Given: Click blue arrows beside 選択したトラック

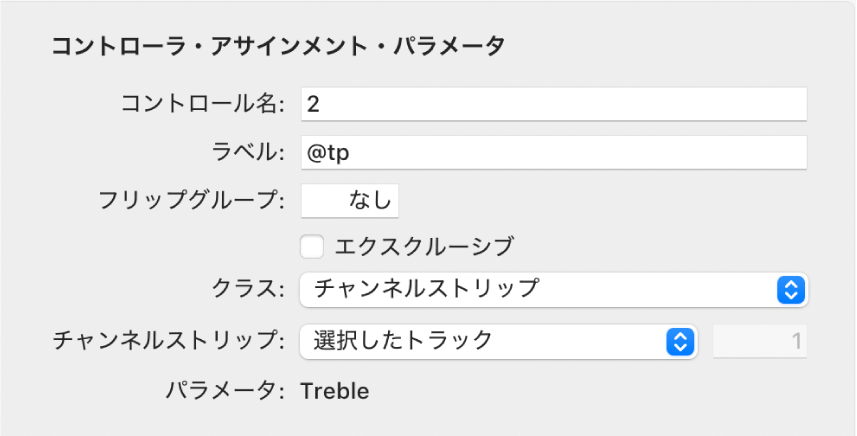Looking at the screenshot, I should click(679, 341).
